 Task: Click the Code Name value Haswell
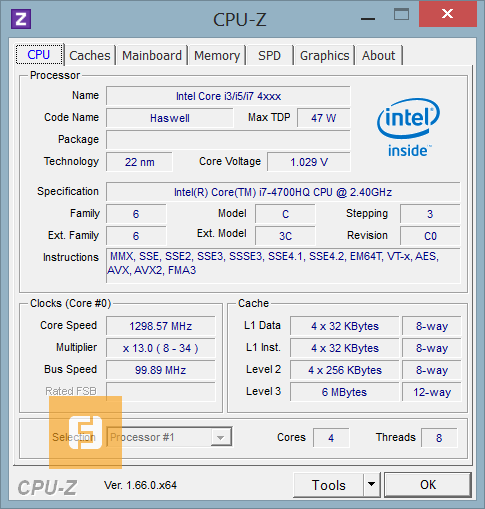tap(170, 118)
